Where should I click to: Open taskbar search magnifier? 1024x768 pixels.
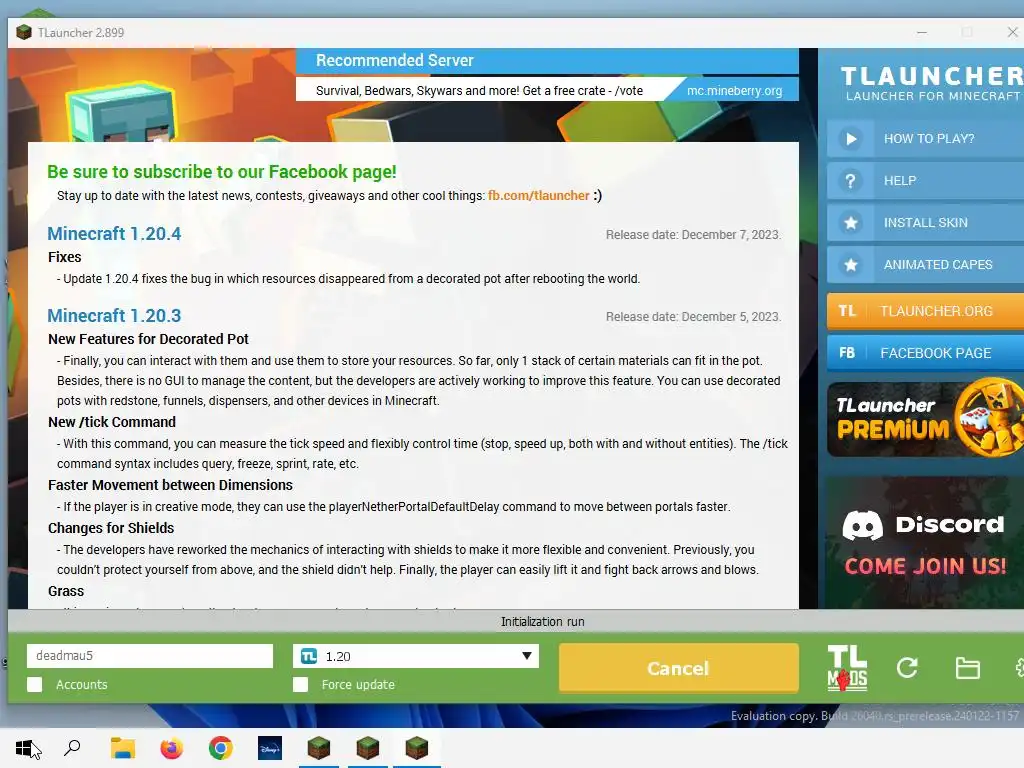pos(72,748)
